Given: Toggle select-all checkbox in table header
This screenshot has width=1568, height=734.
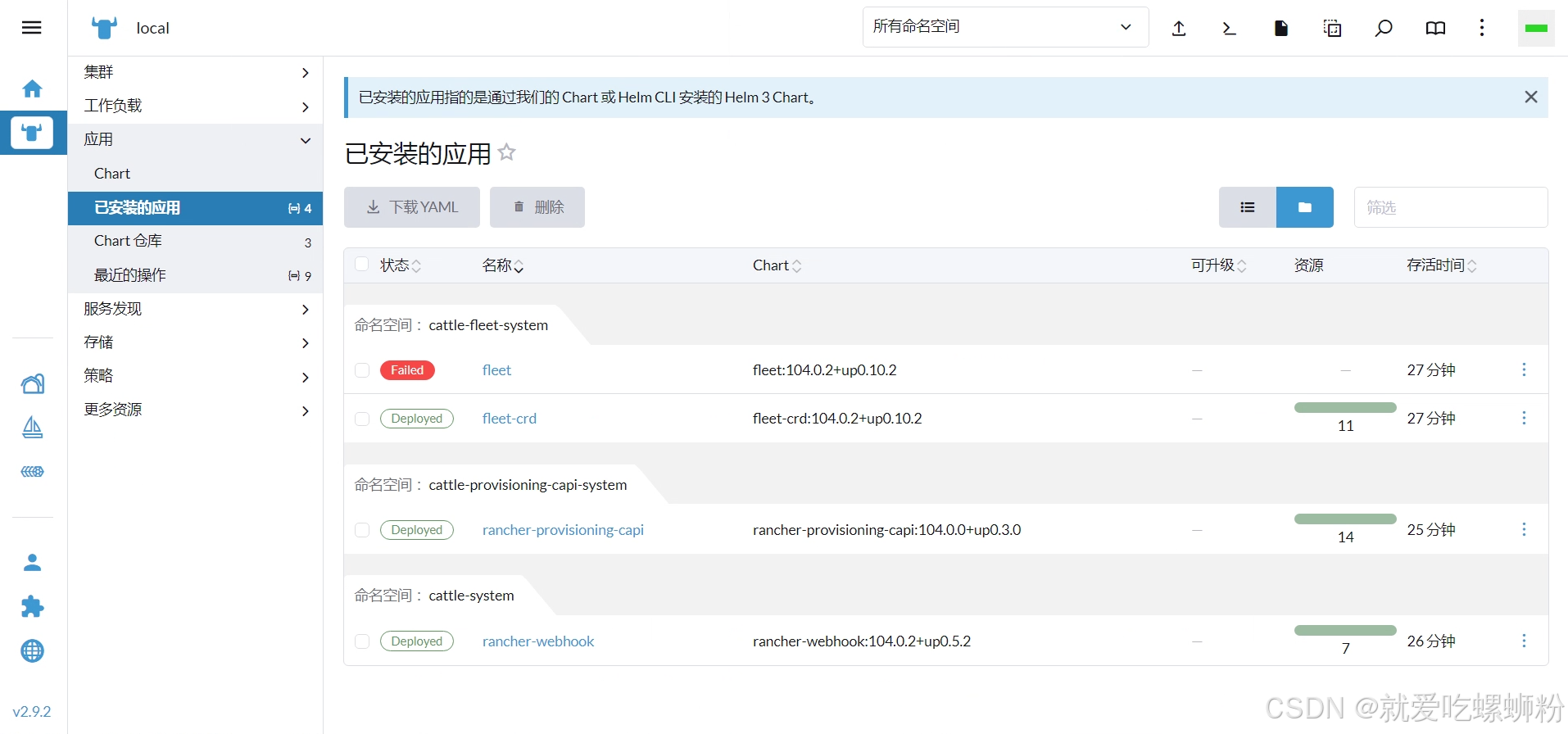Looking at the screenshot, I should pos(361,264).
